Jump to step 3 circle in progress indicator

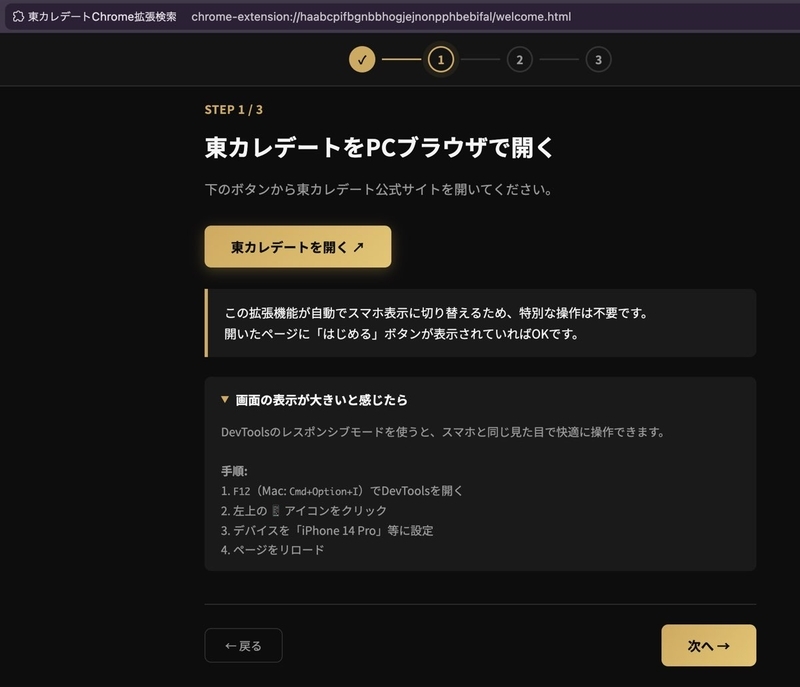[598, 60]
